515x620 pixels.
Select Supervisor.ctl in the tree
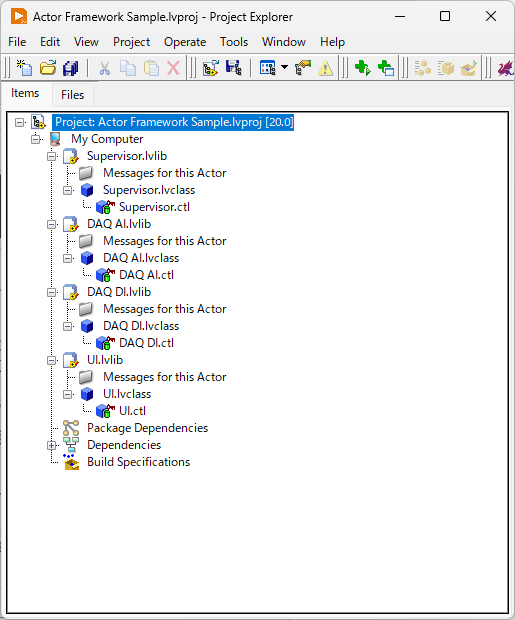point(154,207)
